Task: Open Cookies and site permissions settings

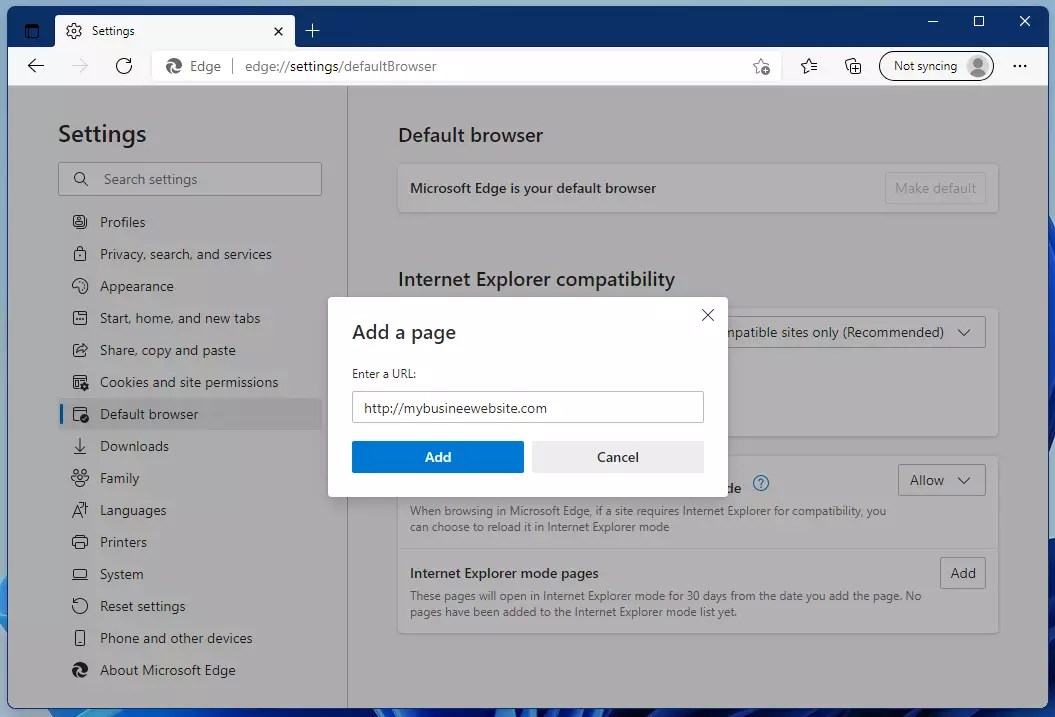Action: pyautogui.click(x=190, y=382)
